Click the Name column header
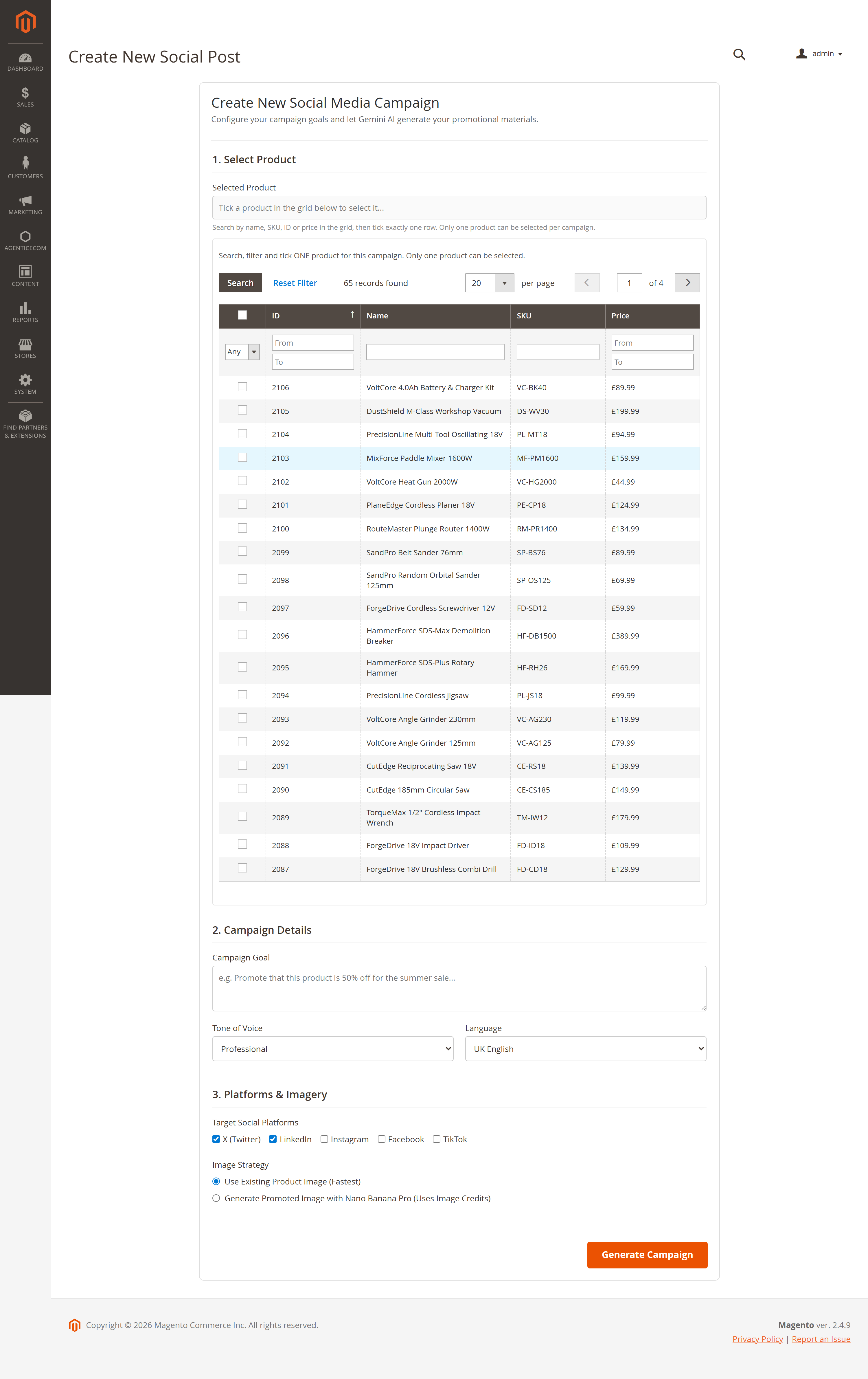Screen dimensions: 868x1379 [x=435, y=316]
